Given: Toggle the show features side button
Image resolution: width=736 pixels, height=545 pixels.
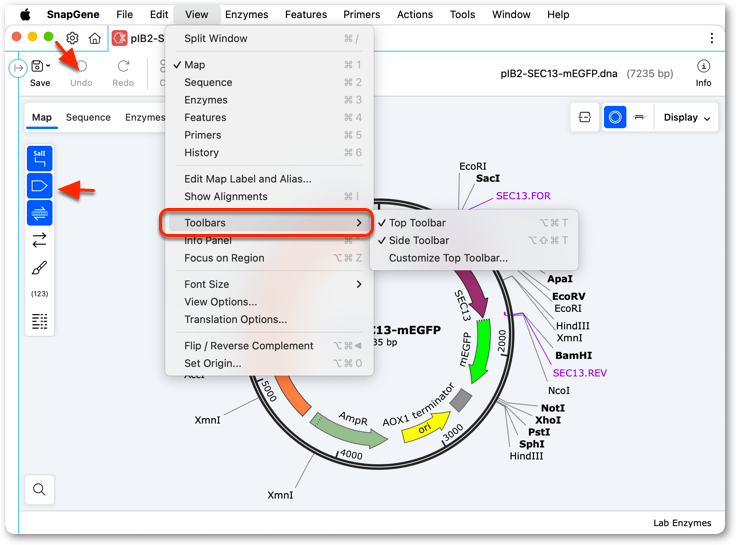Looking at the screenshot, I should point(39,186).
